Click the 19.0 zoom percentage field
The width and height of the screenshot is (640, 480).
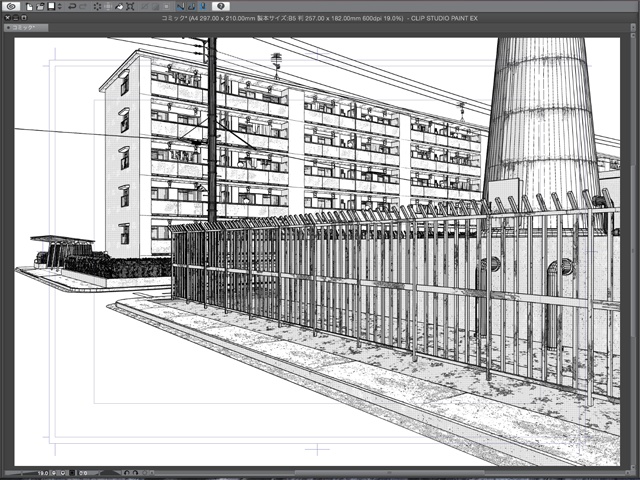pos(43,473)
